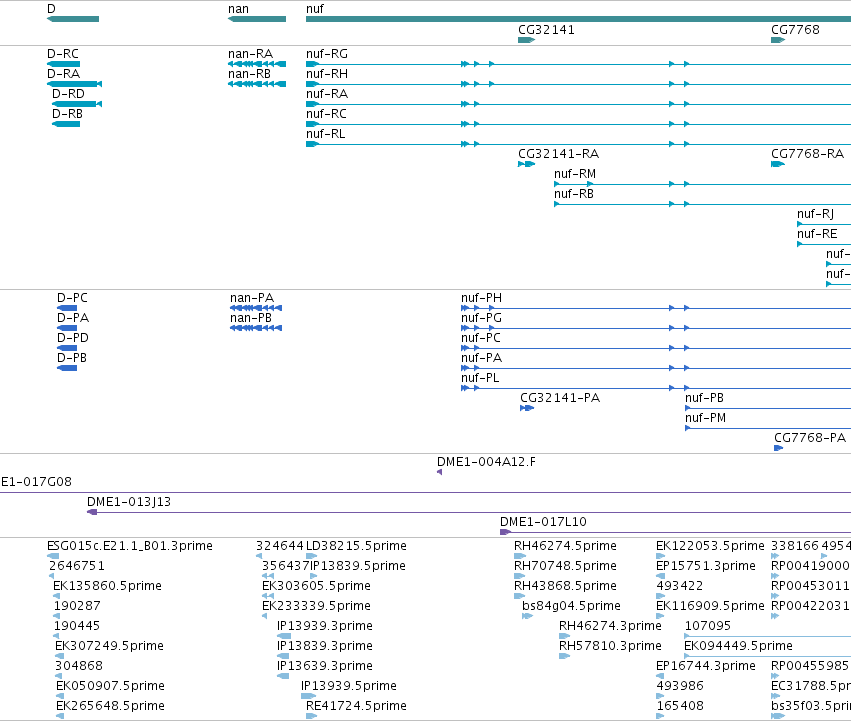This screenshot has width=851, height=721.
Task: Select the RH70748.5prime EST label
Action: (x=566, y=566)
